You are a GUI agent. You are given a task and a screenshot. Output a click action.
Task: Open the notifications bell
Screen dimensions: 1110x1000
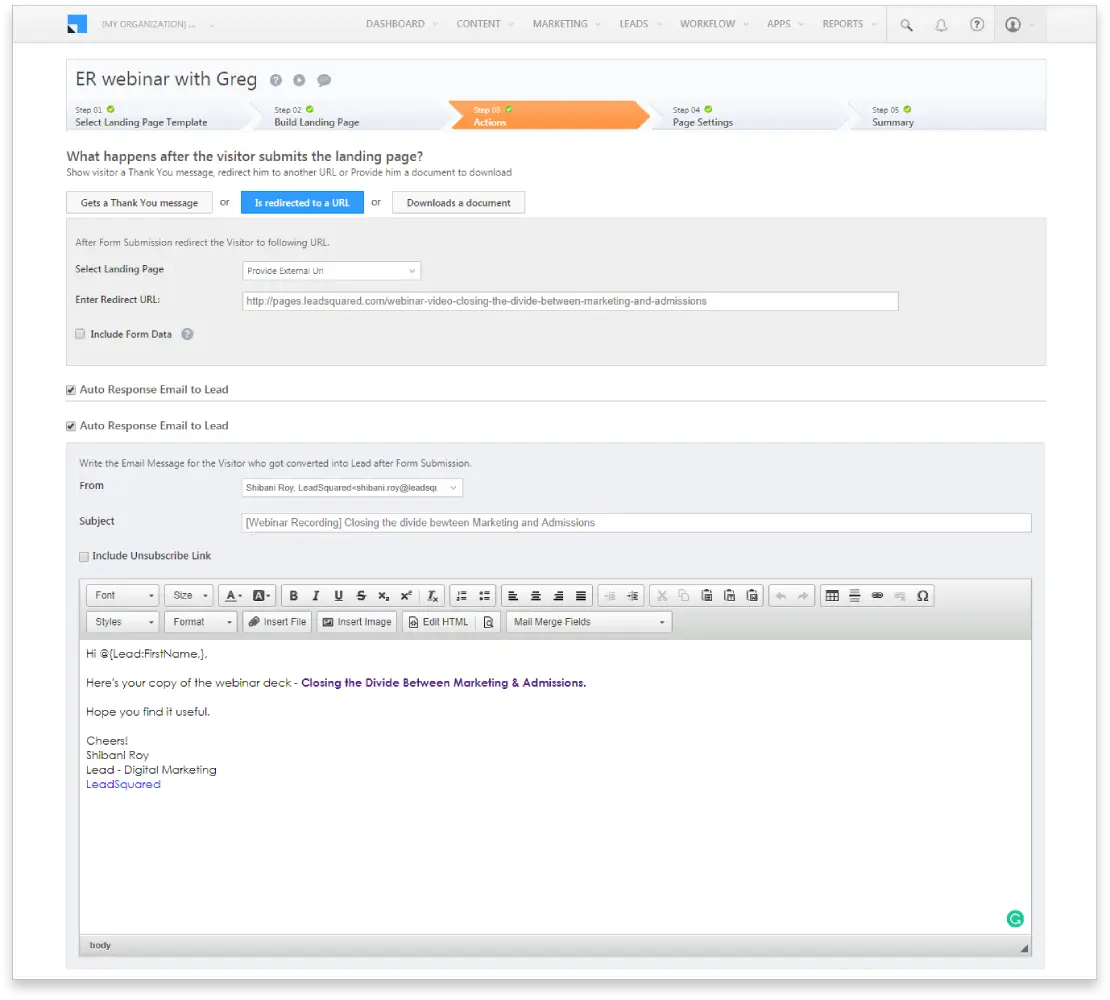[941, 25]
